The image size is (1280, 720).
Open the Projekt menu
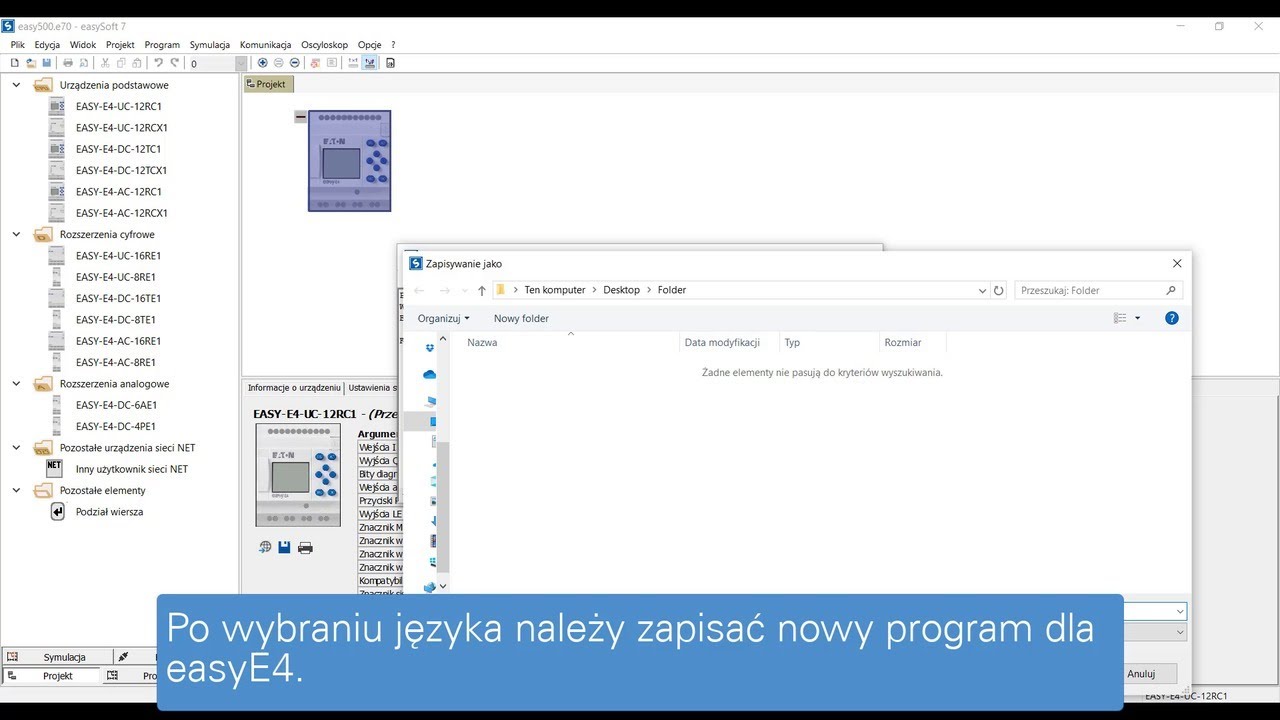(x=120, y=45)
